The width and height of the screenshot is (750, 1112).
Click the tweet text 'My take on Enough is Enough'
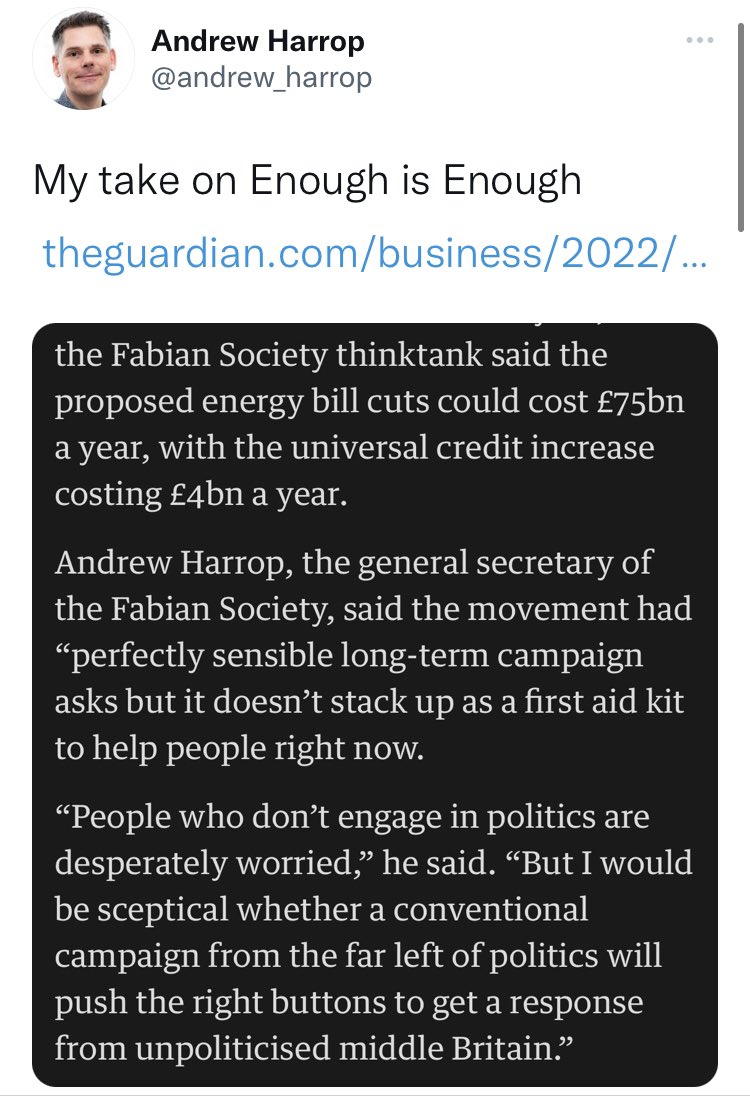307,181
